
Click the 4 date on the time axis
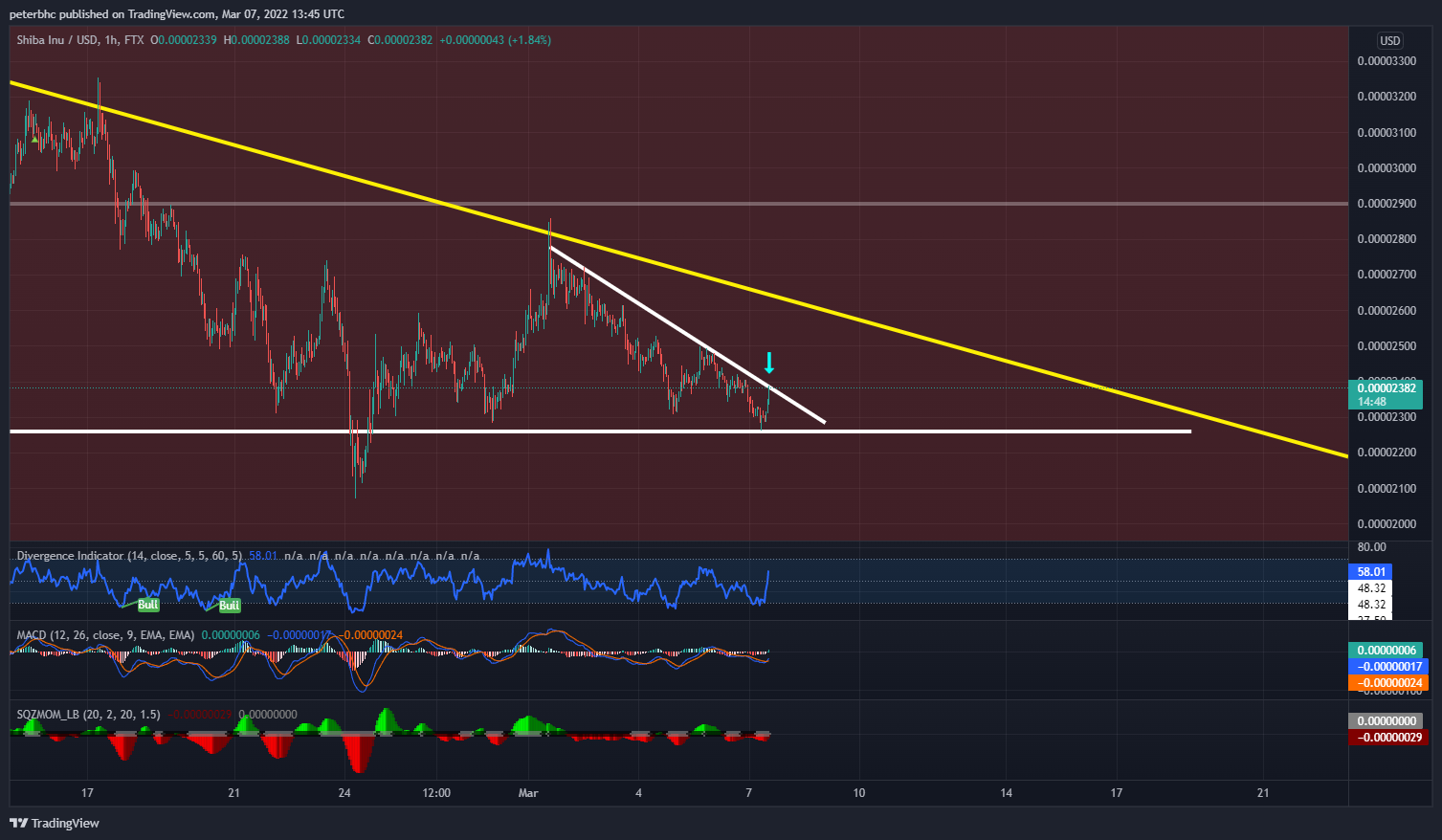coord(638,793)
